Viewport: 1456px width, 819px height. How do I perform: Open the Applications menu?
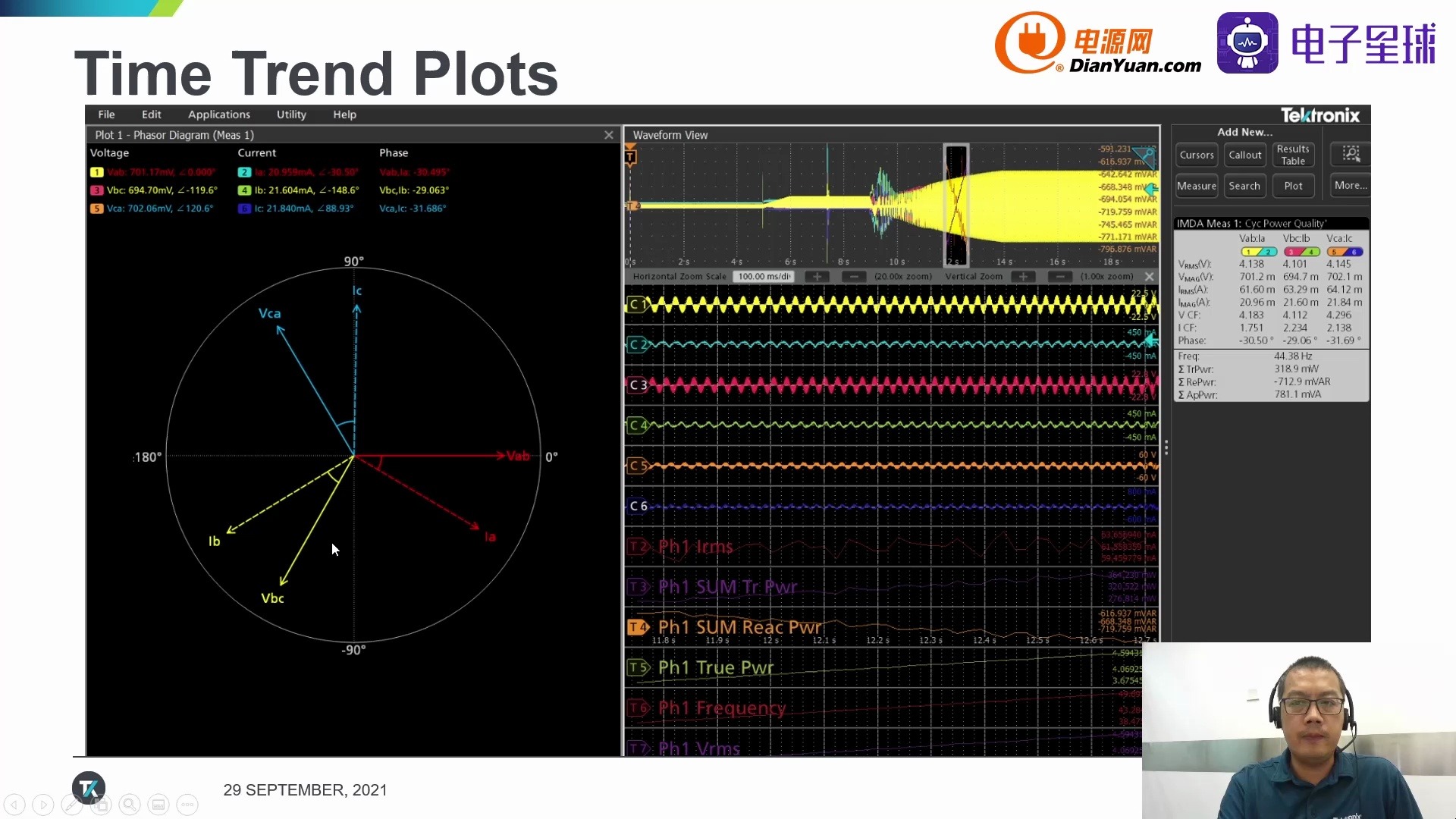(x=218, y=115)
